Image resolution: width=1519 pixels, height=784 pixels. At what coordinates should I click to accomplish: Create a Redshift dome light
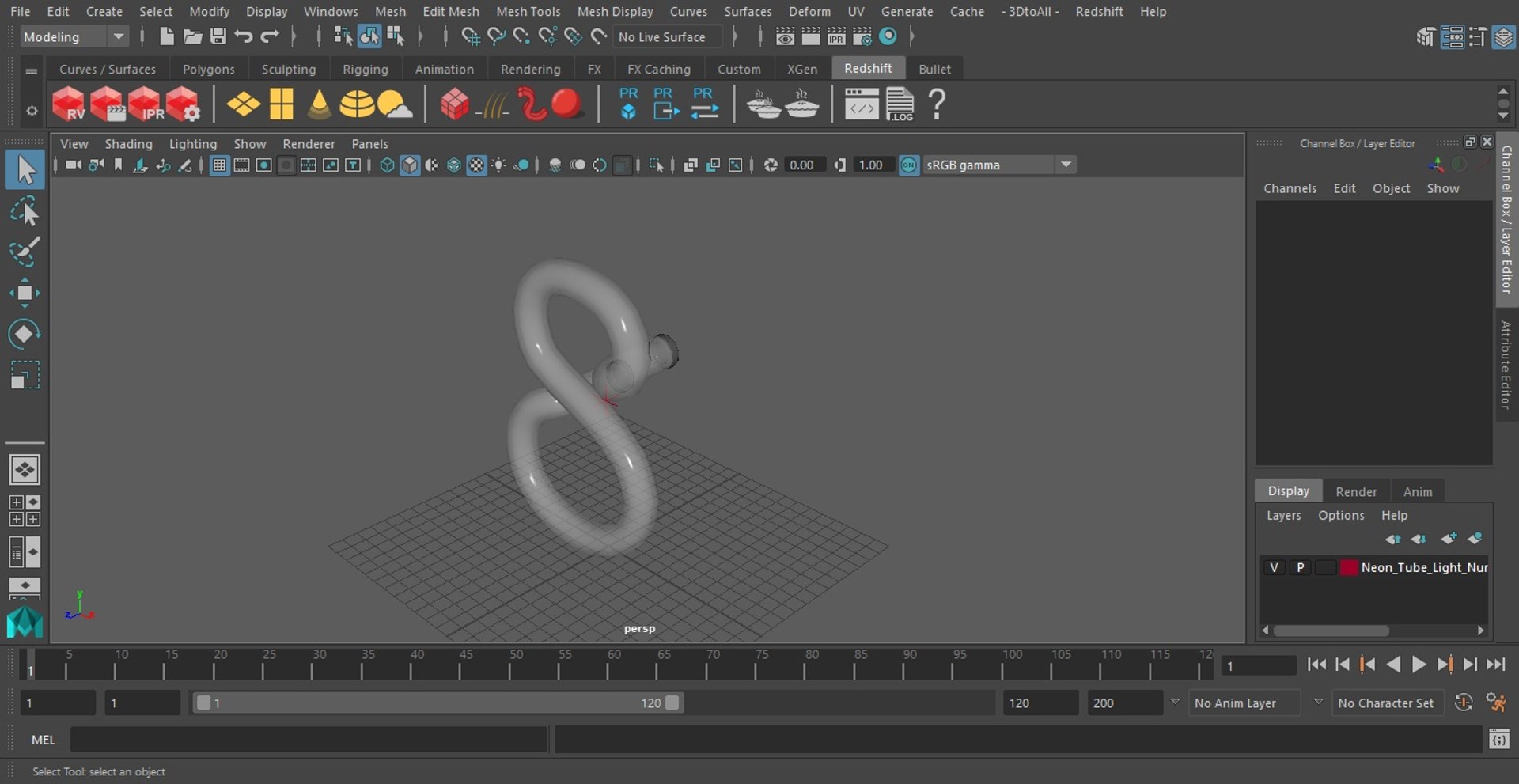pos(357,104)
